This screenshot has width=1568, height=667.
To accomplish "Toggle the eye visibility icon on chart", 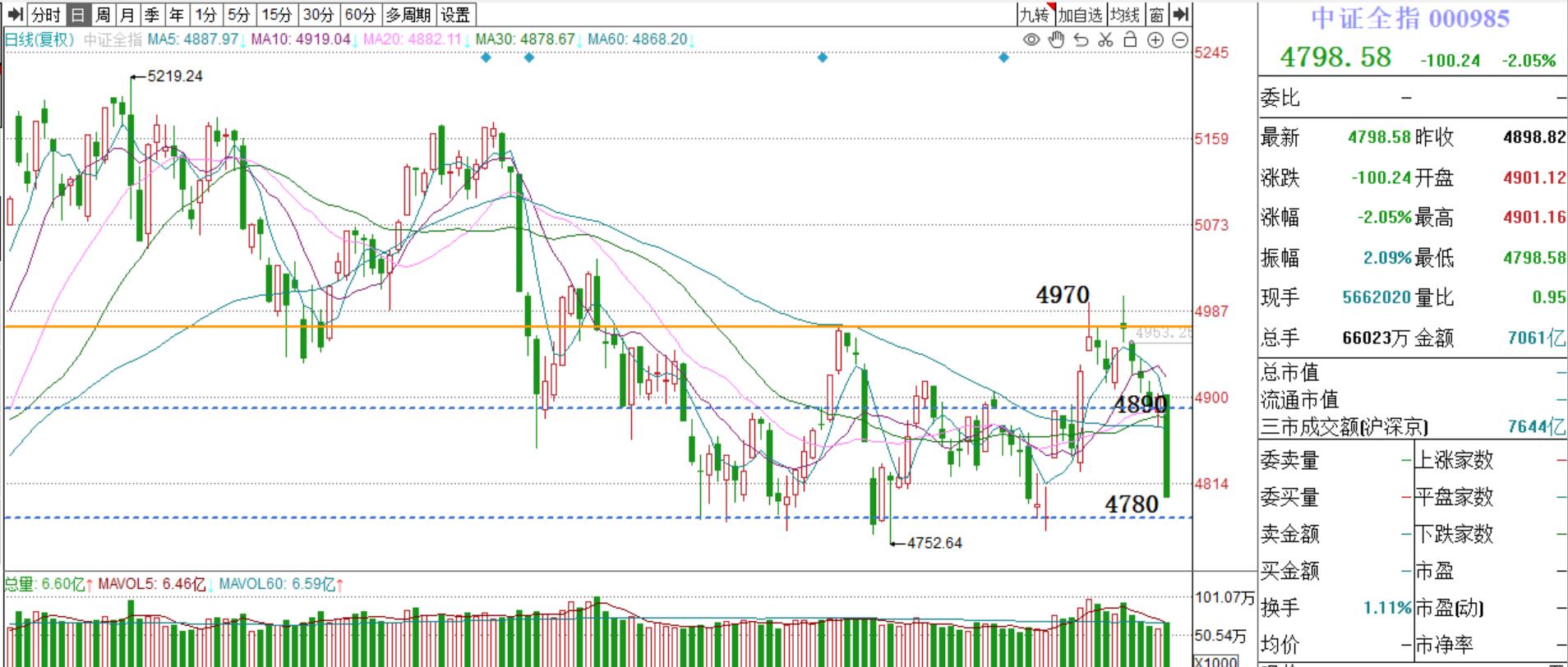I will [1031, 39].
